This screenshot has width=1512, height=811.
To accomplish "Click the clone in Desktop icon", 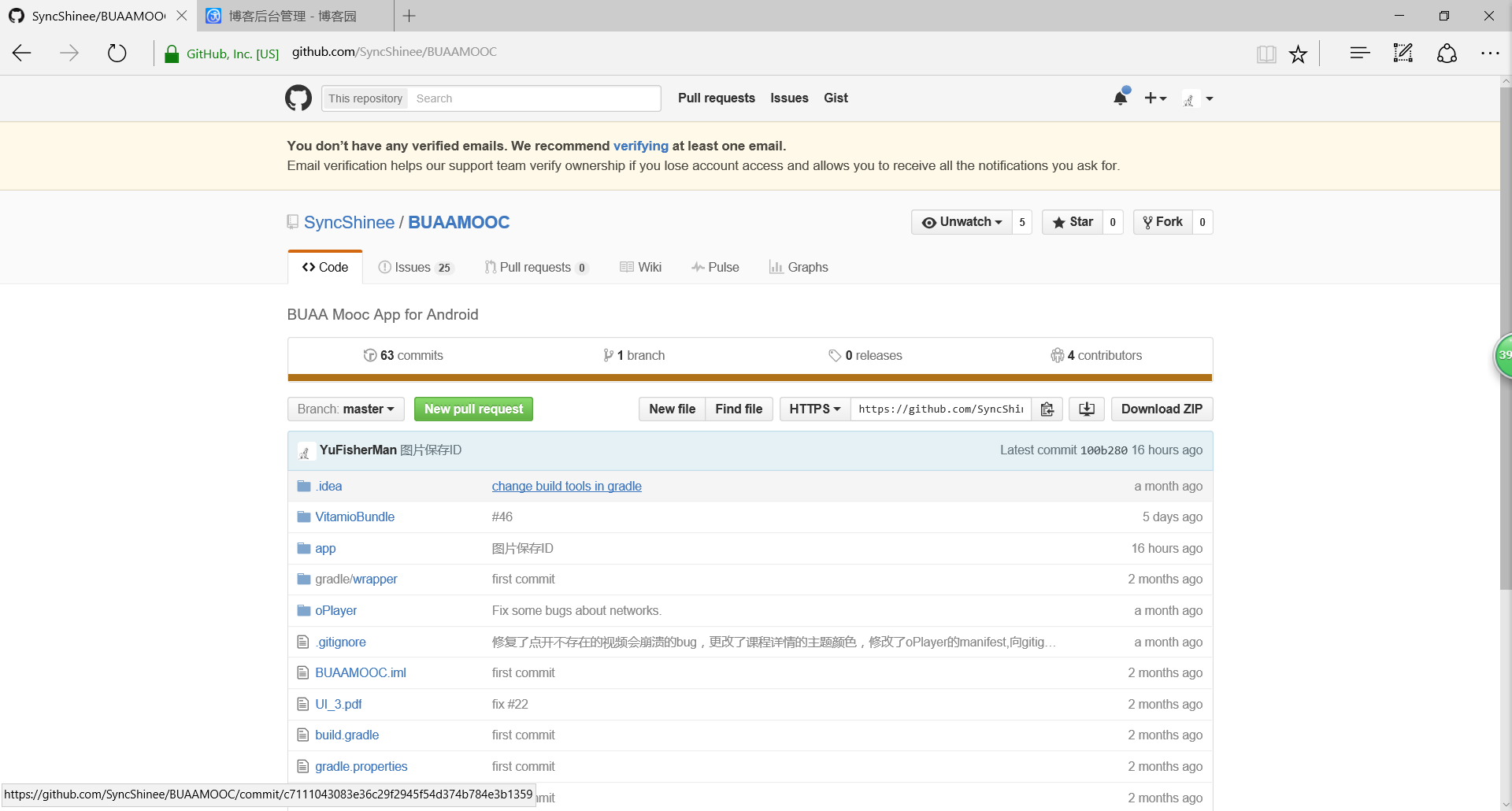I will click(1087, 409).
